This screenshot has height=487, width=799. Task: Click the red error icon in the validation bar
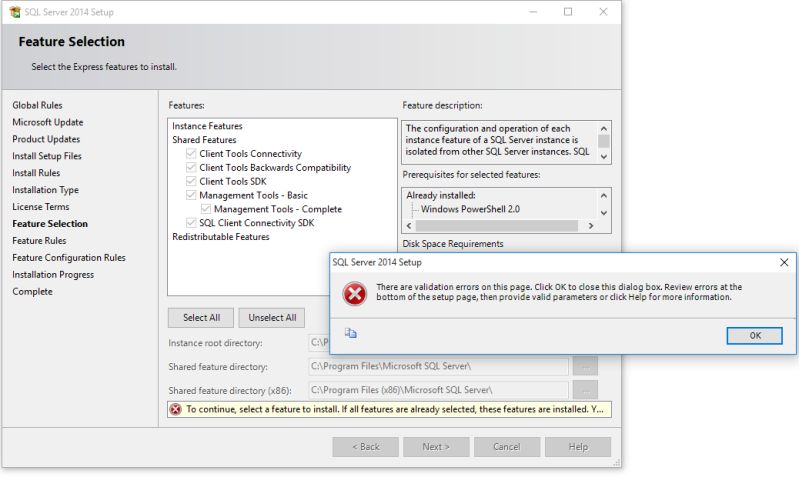tap(176, 409)
